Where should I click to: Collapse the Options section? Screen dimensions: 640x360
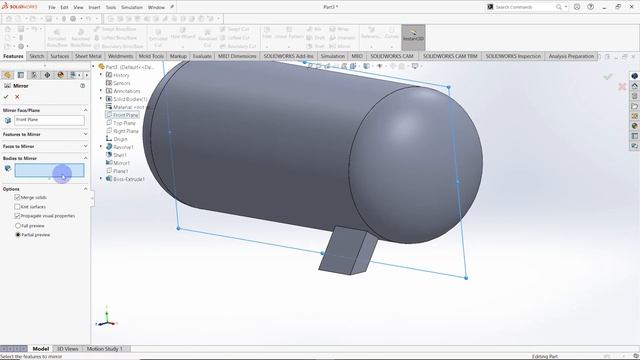85,189
